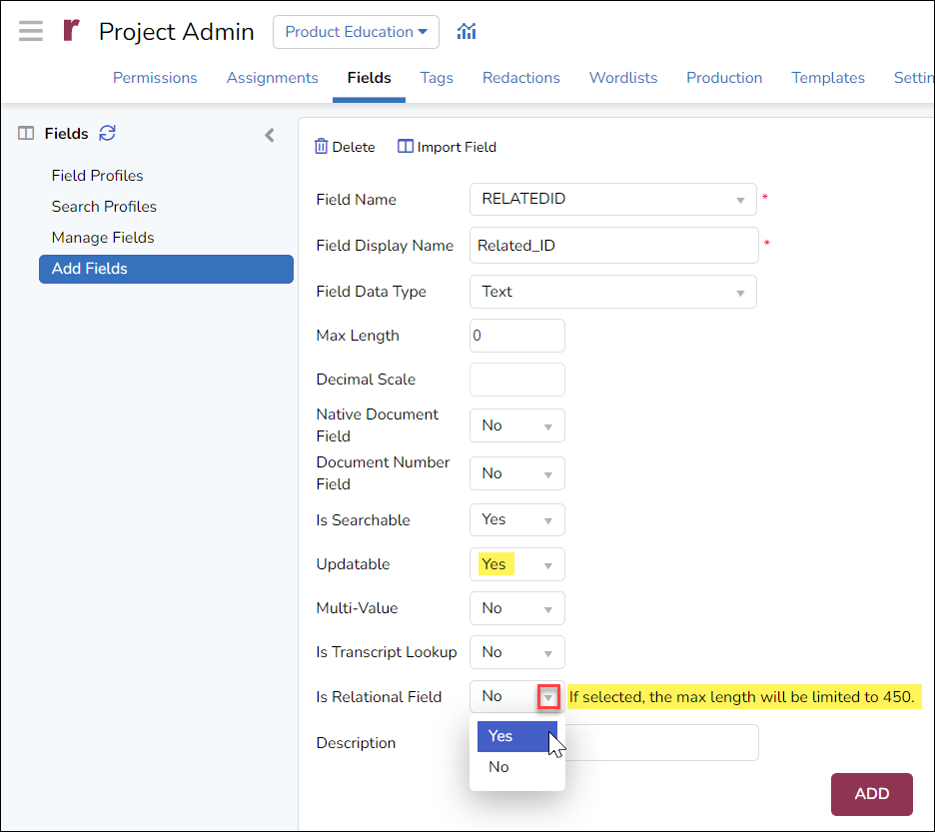Open the Multi-Value dropdown
The height and width of the screenshot is (832, 935).
tap(546, 608)
